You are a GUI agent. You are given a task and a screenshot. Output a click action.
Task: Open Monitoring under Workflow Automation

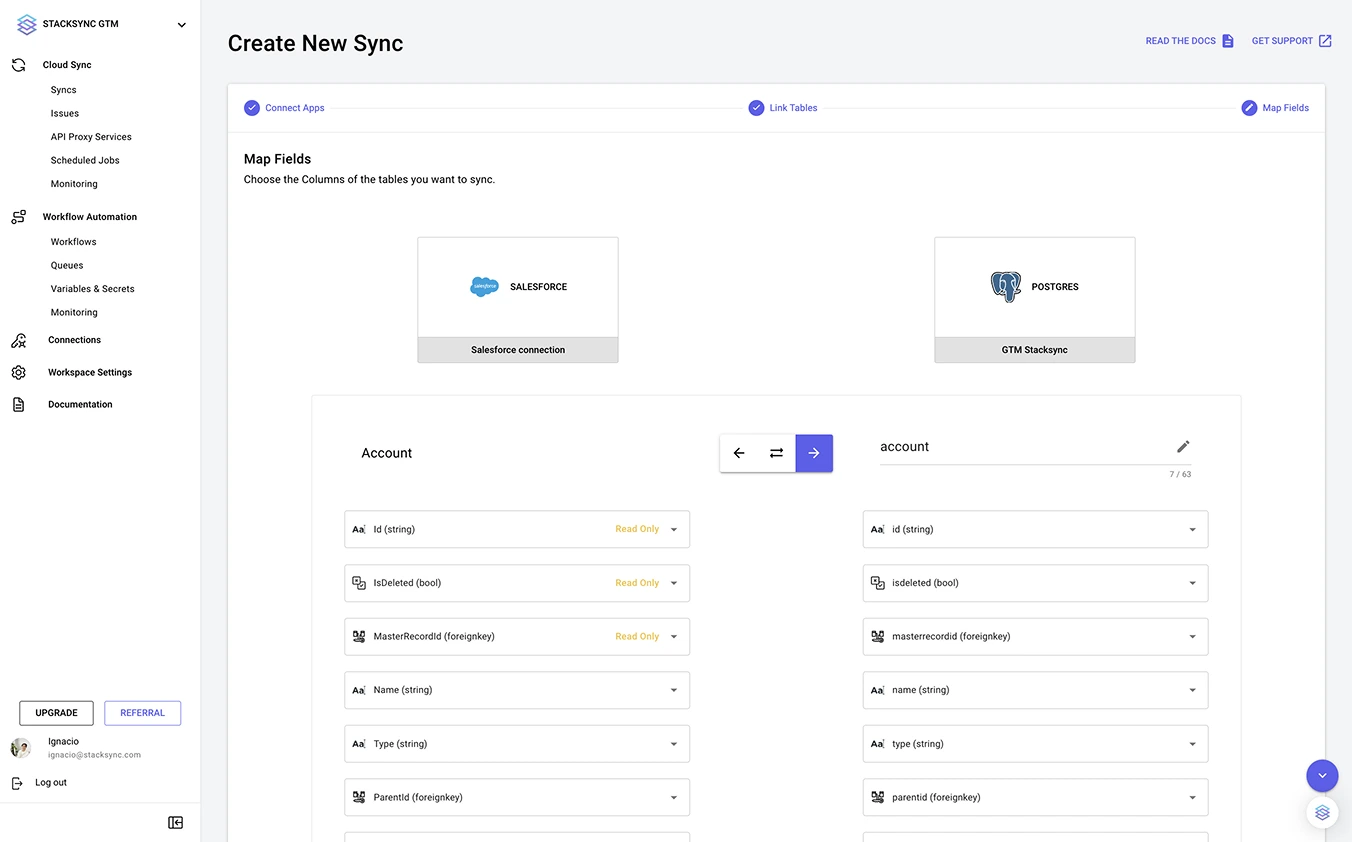click(74, 312)
